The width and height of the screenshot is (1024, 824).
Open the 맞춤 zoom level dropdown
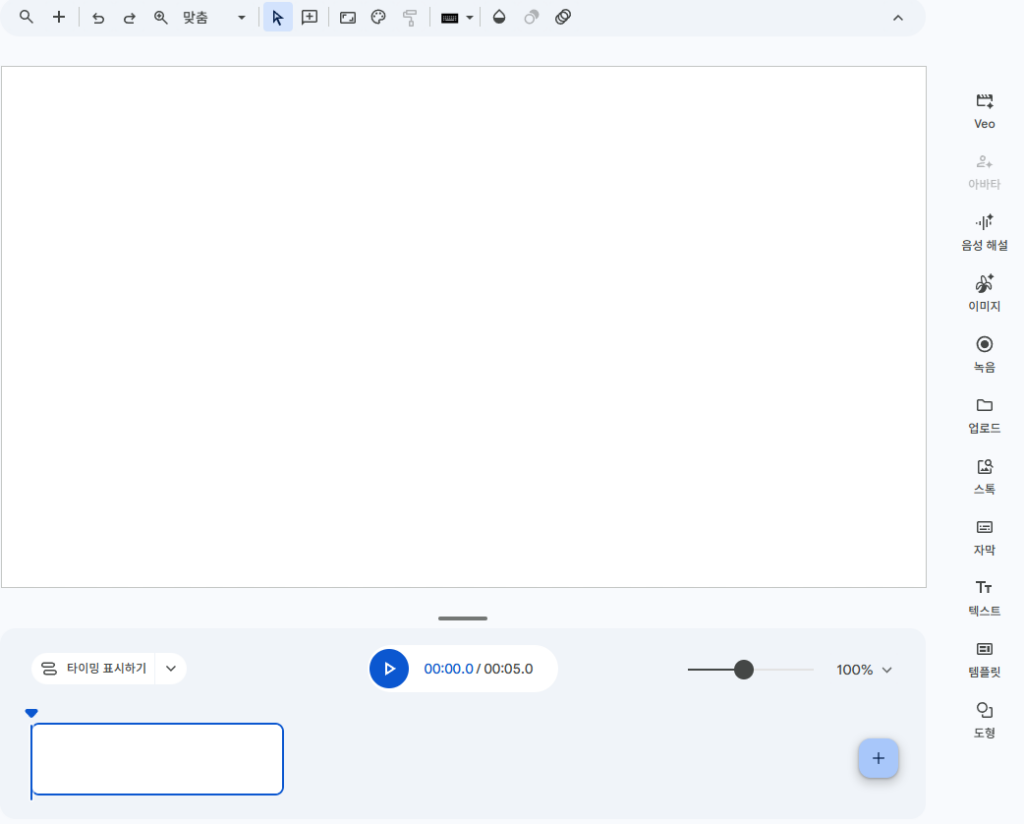(214, 18)
